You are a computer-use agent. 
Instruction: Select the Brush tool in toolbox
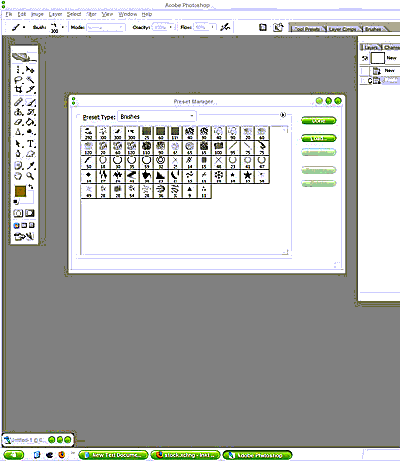(x=30, y=102)
